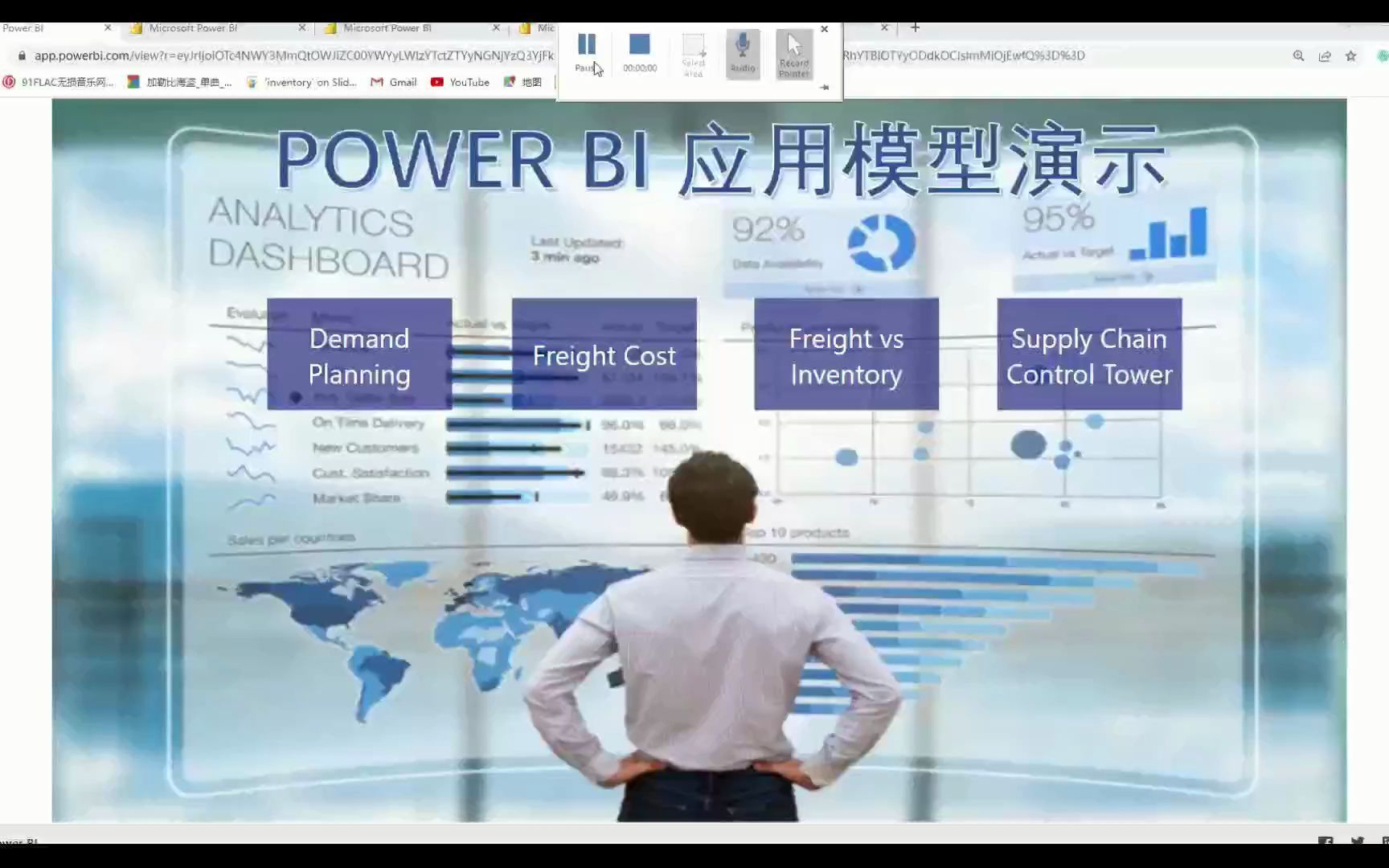Screen dimensions: 1389x868
Task: Open a new browser tab
Action: [x=915, y=27]
